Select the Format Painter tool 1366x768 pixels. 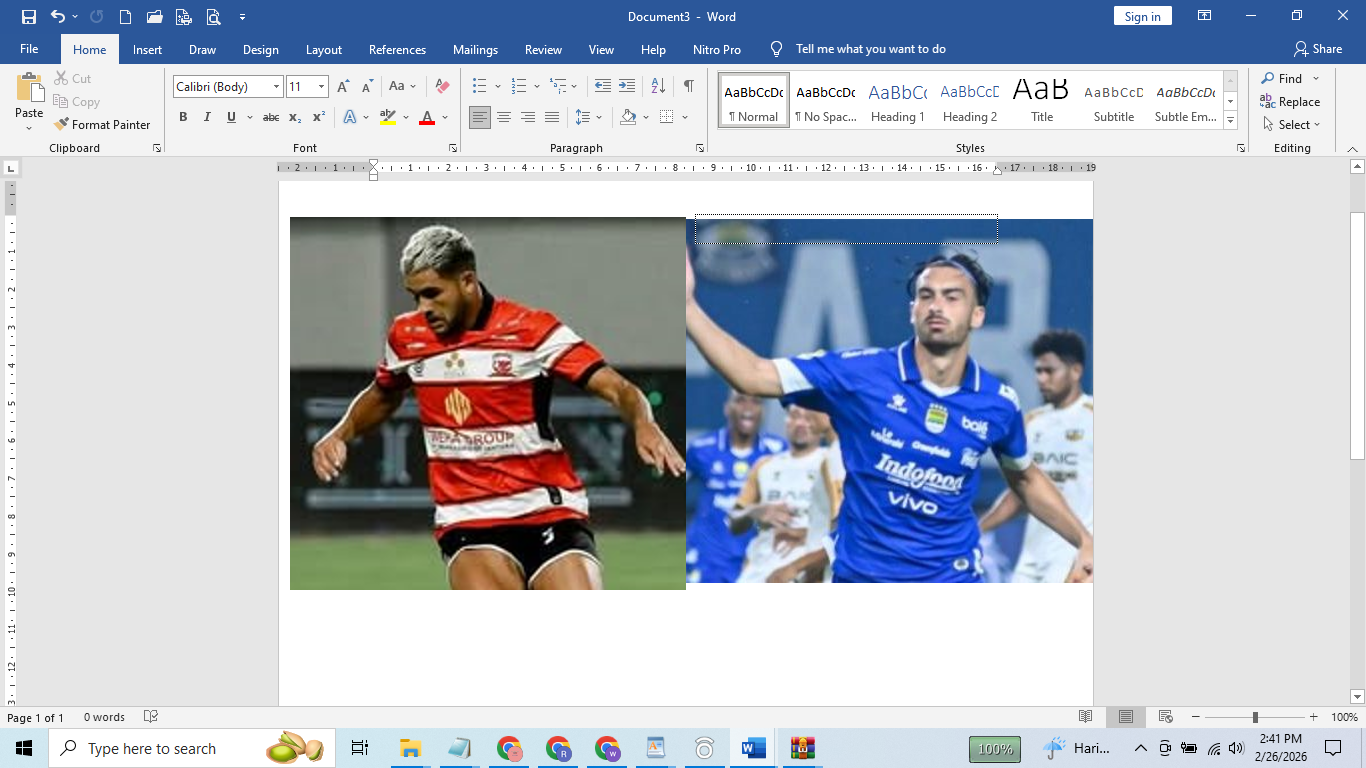click(103, 124)
